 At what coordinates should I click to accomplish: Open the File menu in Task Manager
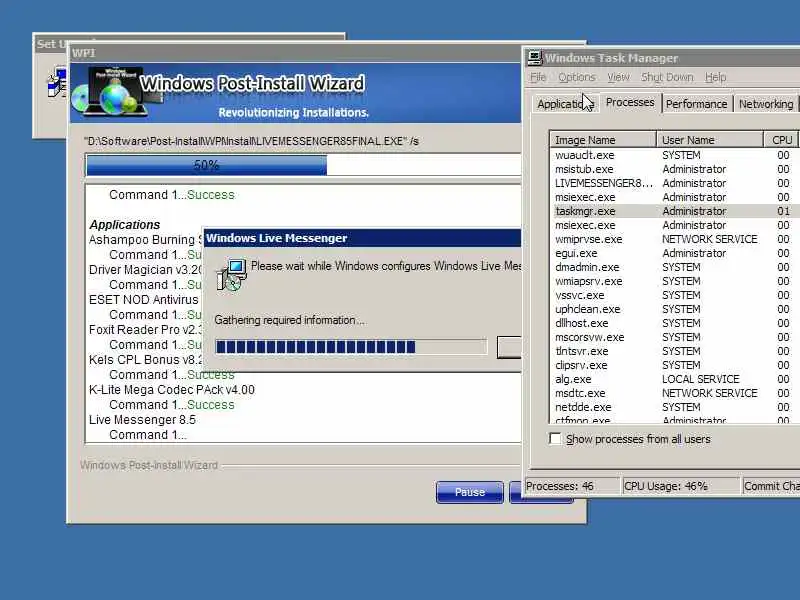coord(538,77)
